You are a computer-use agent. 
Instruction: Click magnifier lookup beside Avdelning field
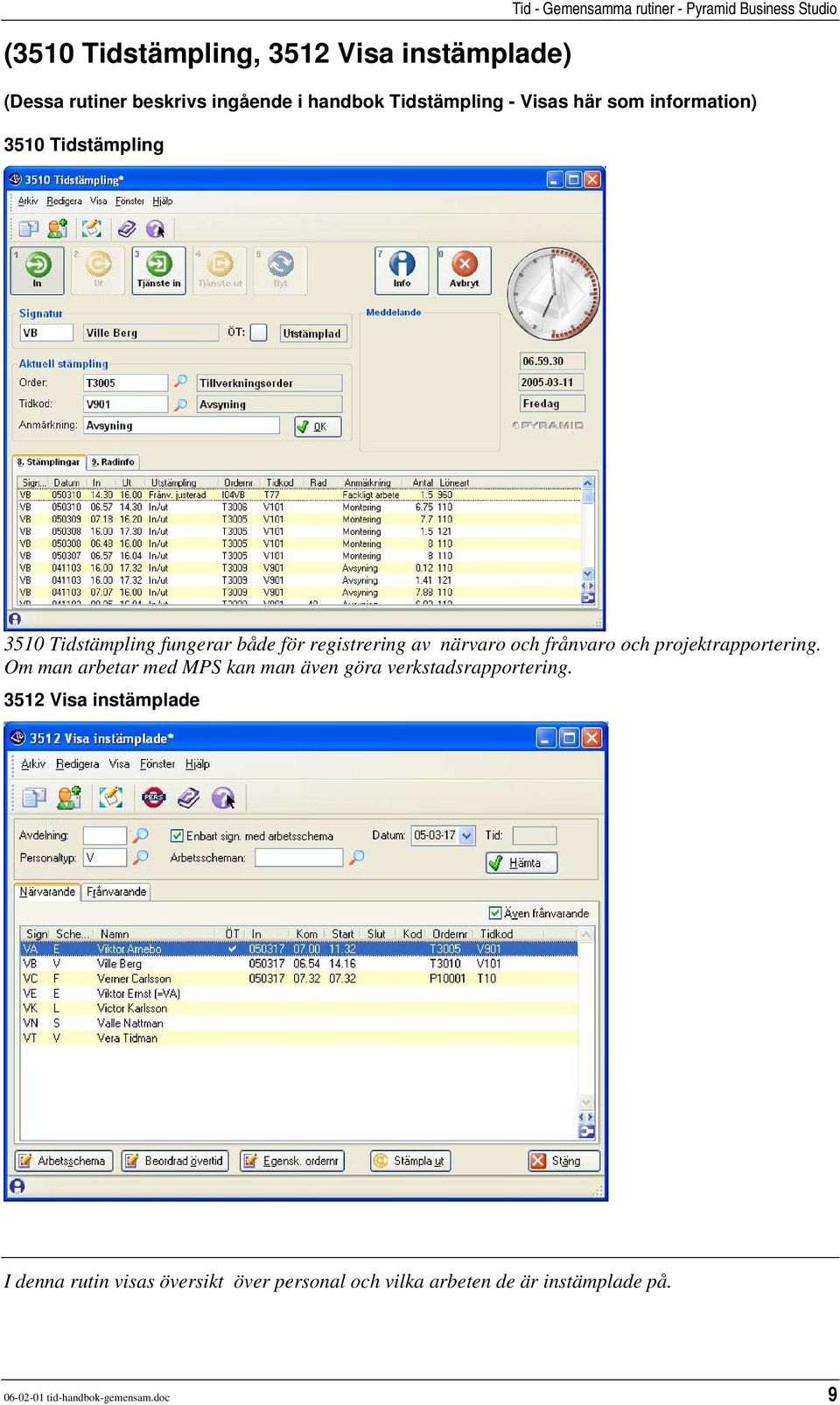(x=140, y=835)
